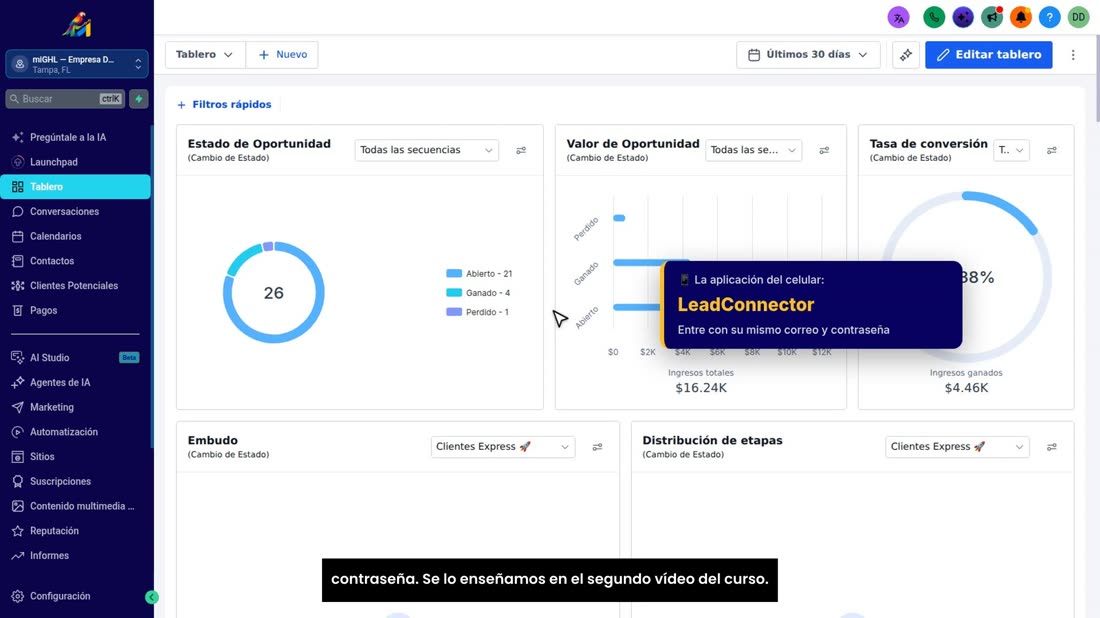Click the Editar tablero button

(x=988, y=55)
